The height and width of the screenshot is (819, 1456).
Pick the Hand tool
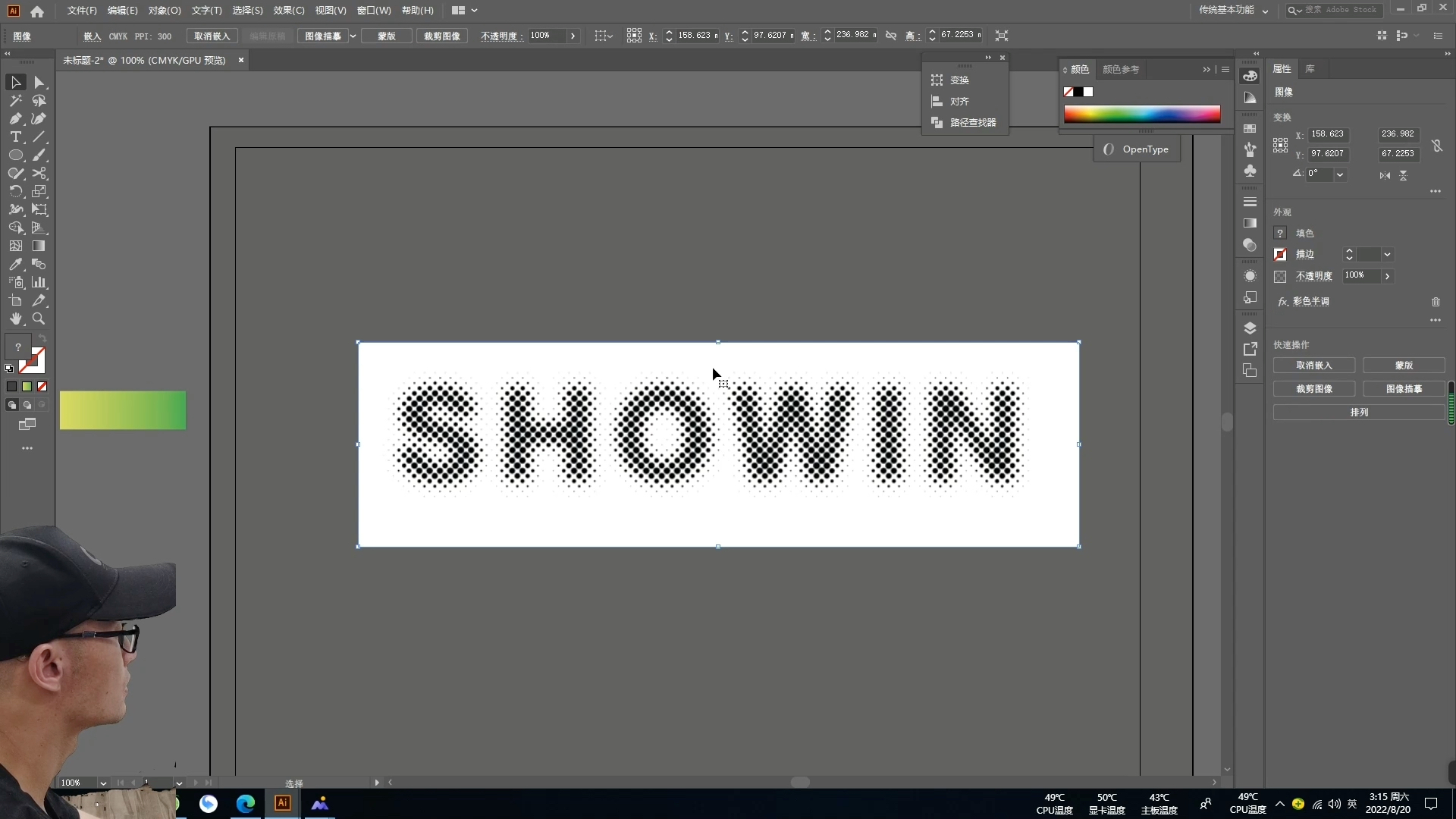[15, 319]
